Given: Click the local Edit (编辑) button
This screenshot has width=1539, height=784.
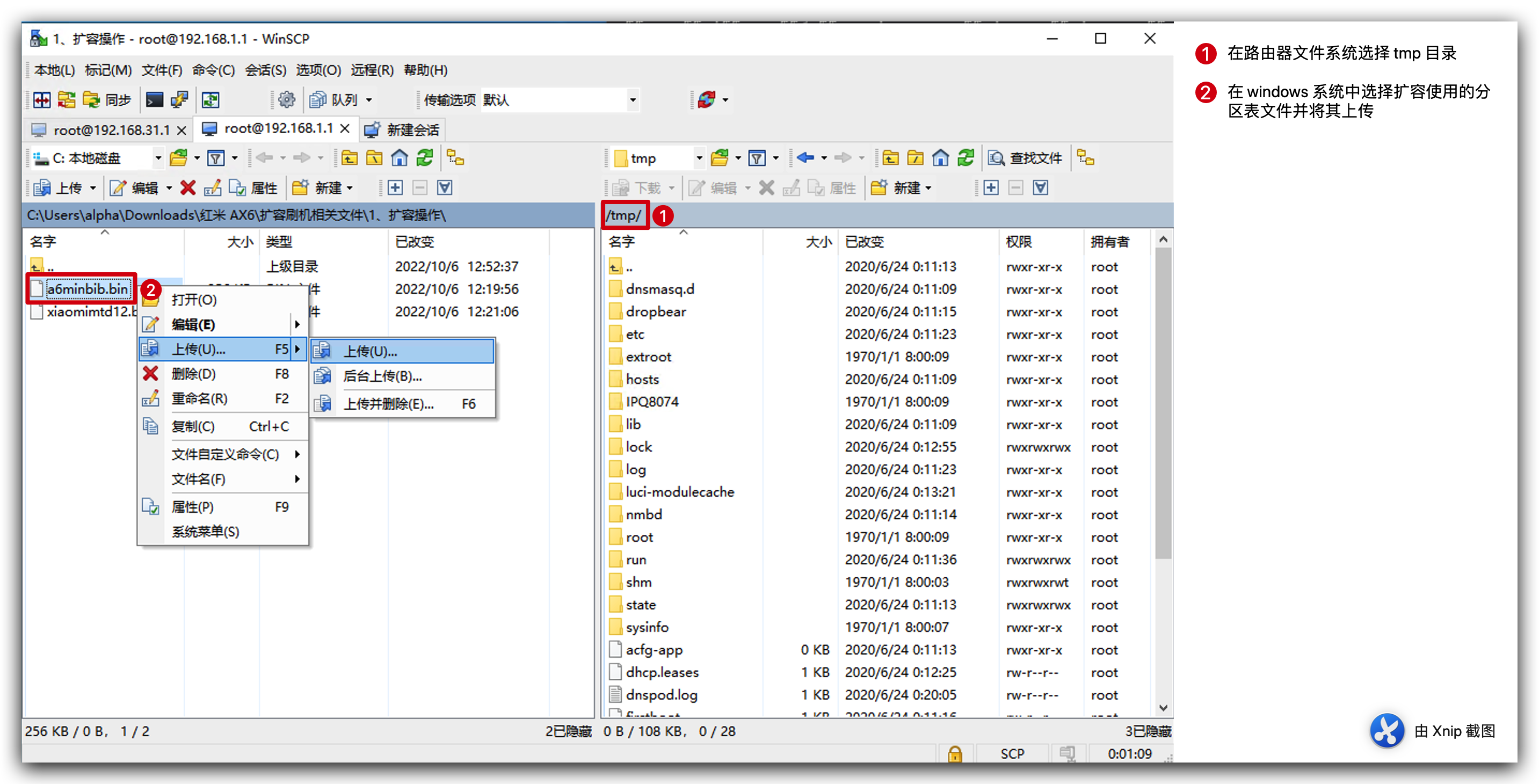Looking at the screenshot, I should (x=134, y=188).
